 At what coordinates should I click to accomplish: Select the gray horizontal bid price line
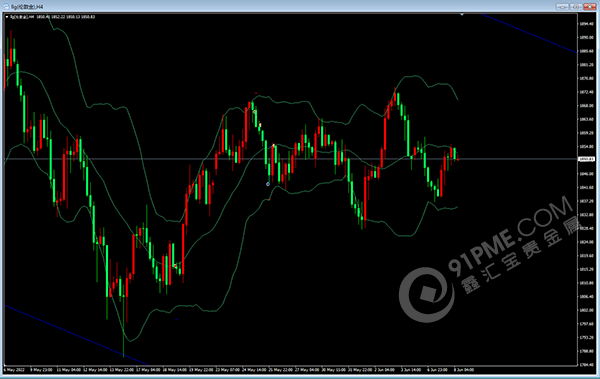[291, 158]
